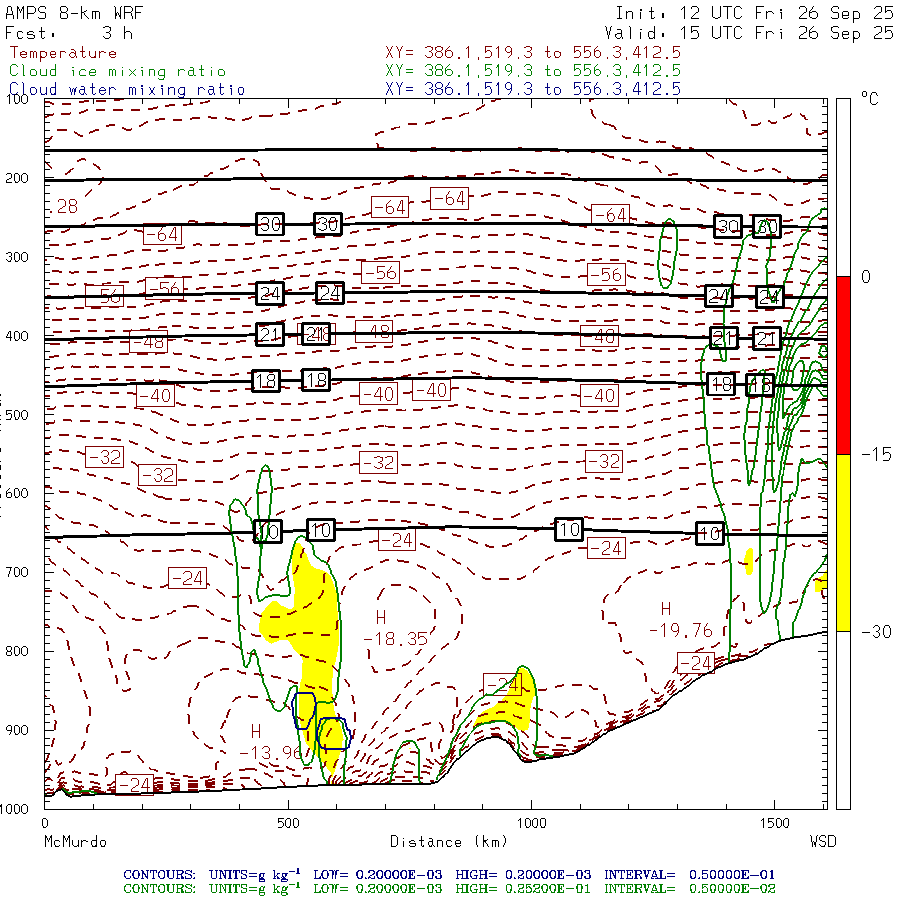The height and width of the screenshot is (900, 900).
Task: Click the '300' pressure axis tick label
Action: pyautogui.click(x=17, y=257)
